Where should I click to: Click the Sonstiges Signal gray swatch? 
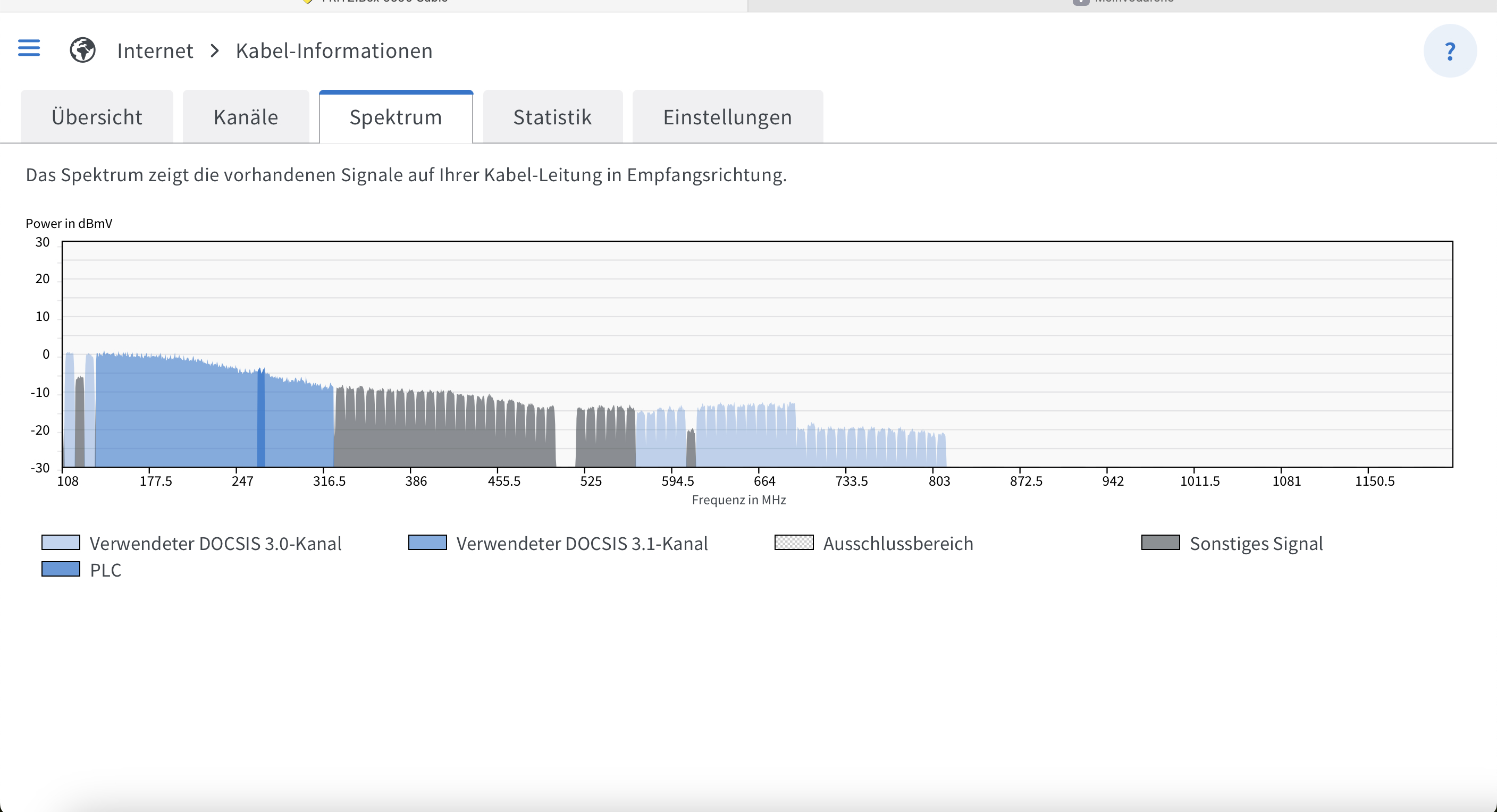point(1160,543)
